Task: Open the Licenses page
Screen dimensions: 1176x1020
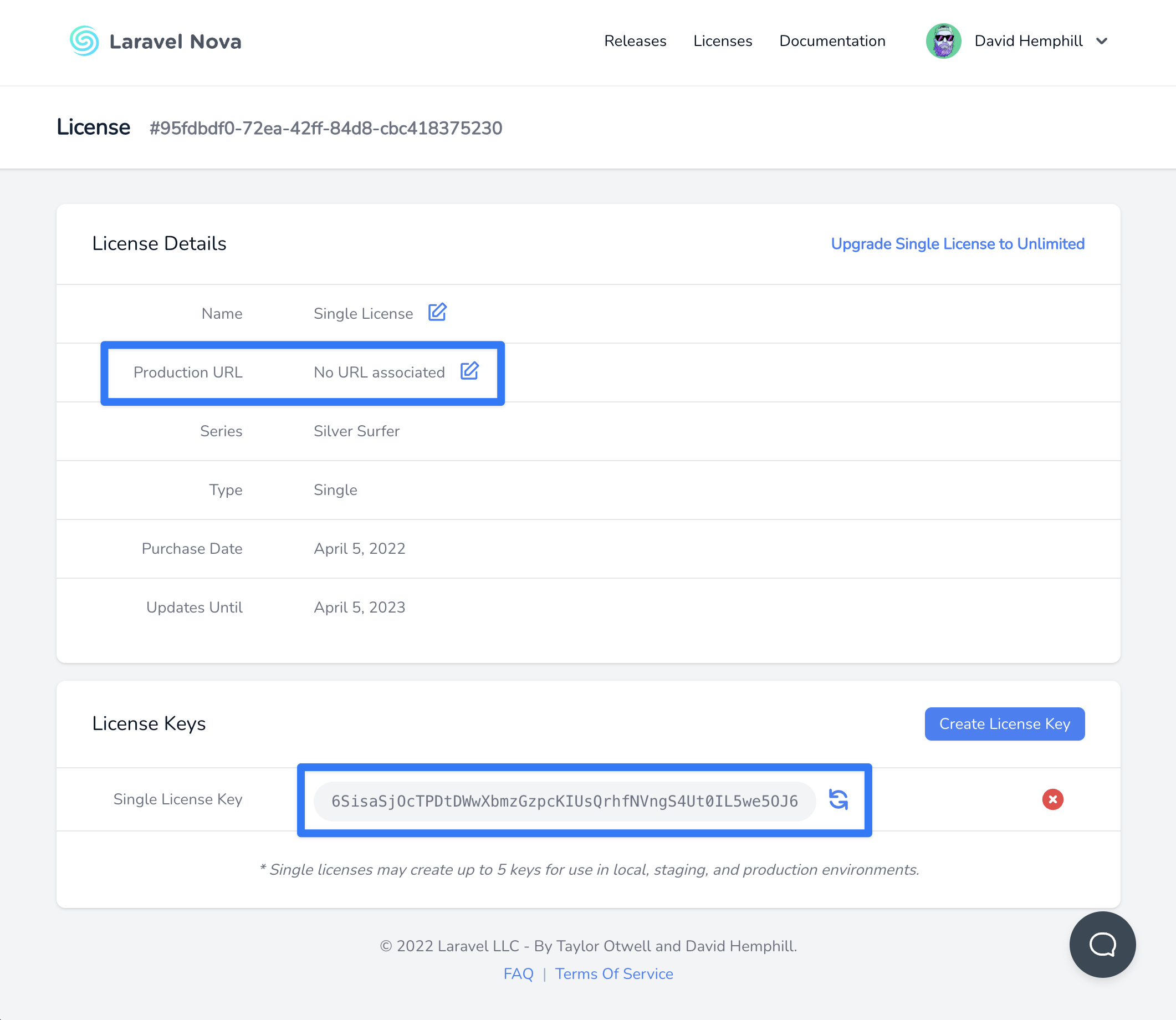Action: pos(723,40)
